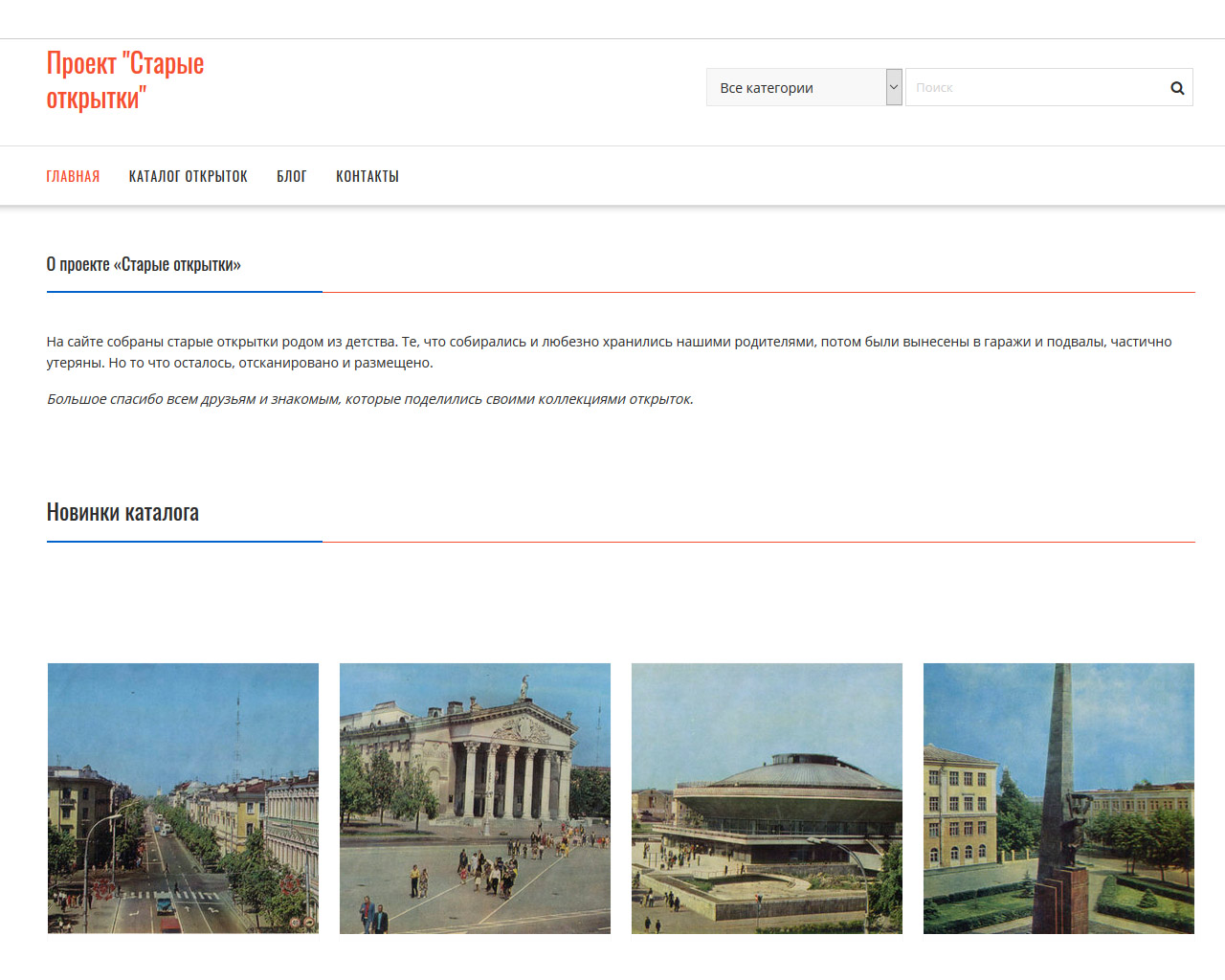Screen dimensions: 1225x980
Task: Click the heading 'О проекте «Старые открытки»'
Action: coord(144,264)
